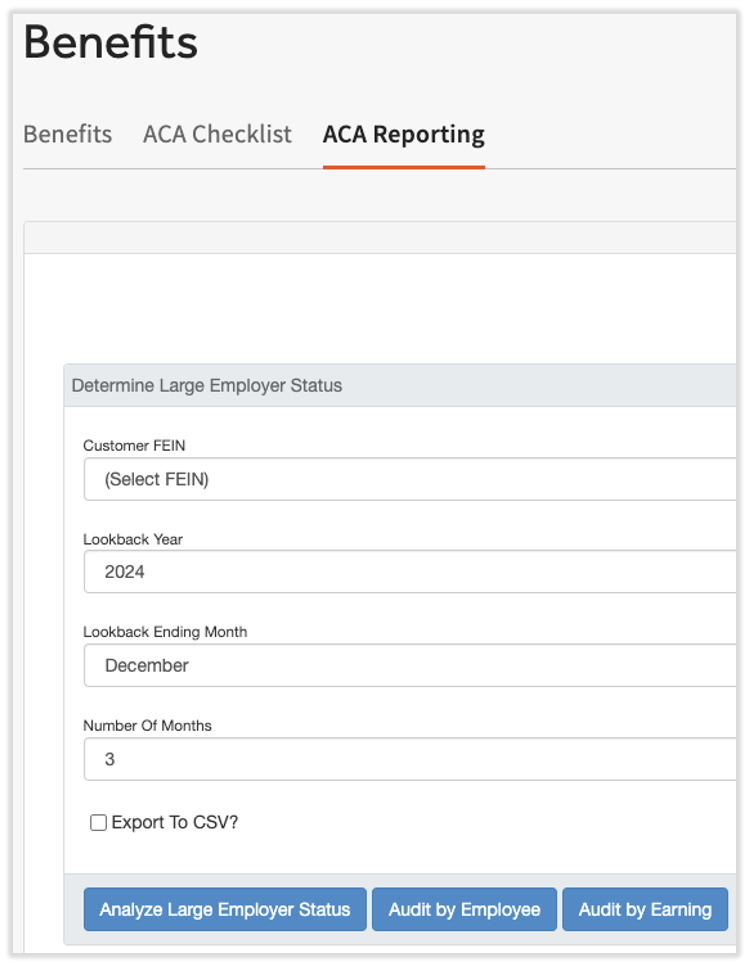Switch to the Benefits tab

[x=67, y=134]
